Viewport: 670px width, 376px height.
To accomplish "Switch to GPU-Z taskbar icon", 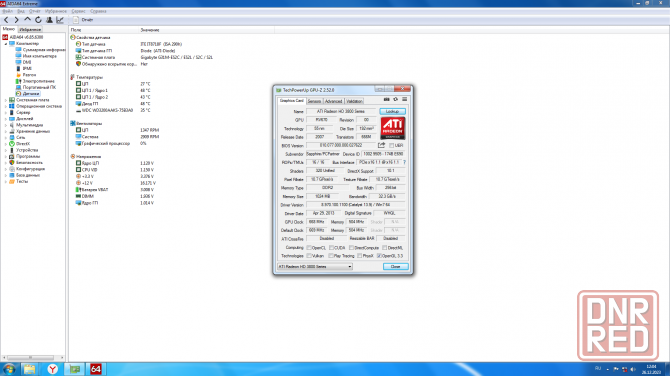I will (x=75, y=369).
